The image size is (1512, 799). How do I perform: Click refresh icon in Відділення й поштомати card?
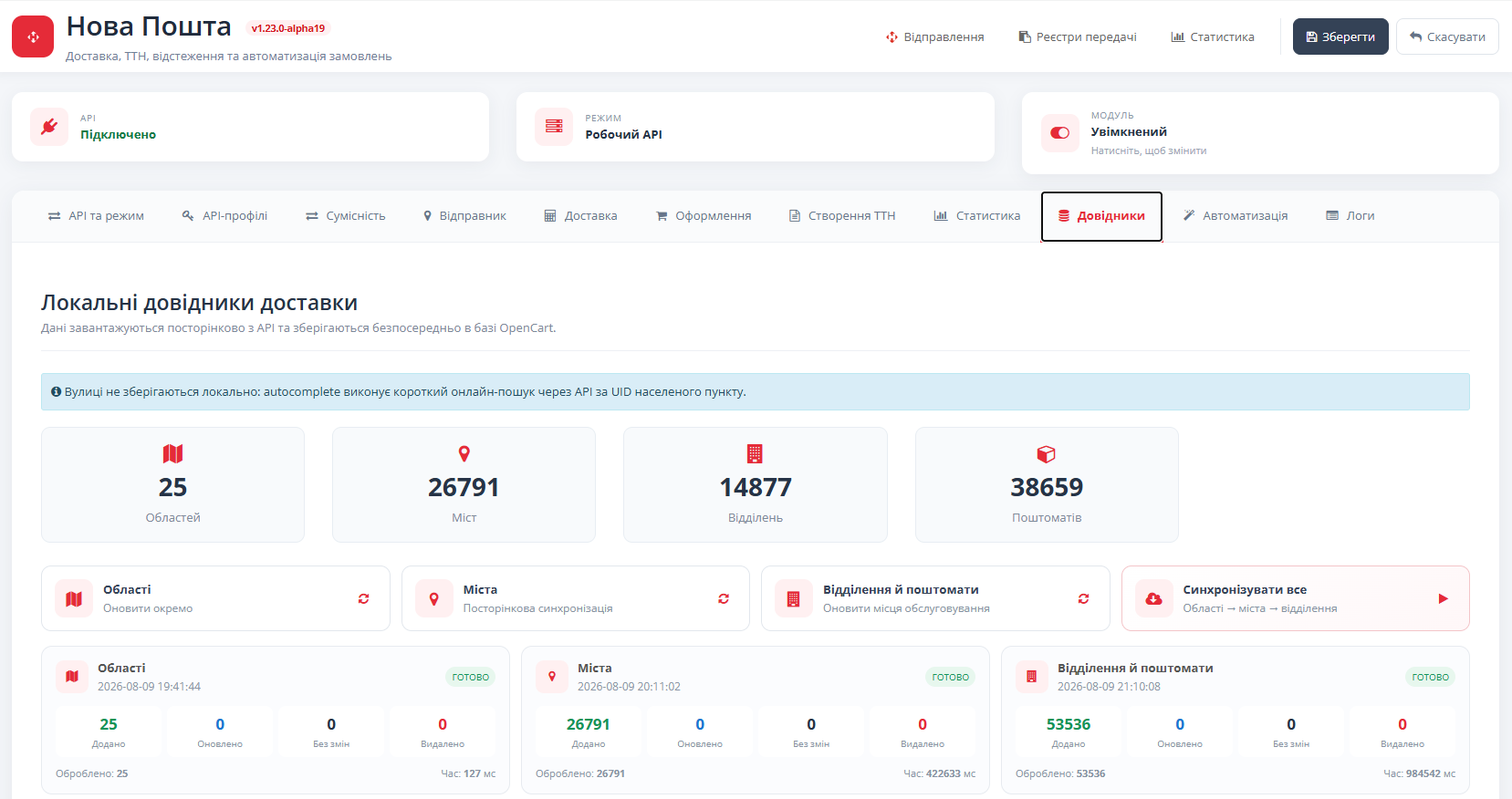pos(1083,598)
